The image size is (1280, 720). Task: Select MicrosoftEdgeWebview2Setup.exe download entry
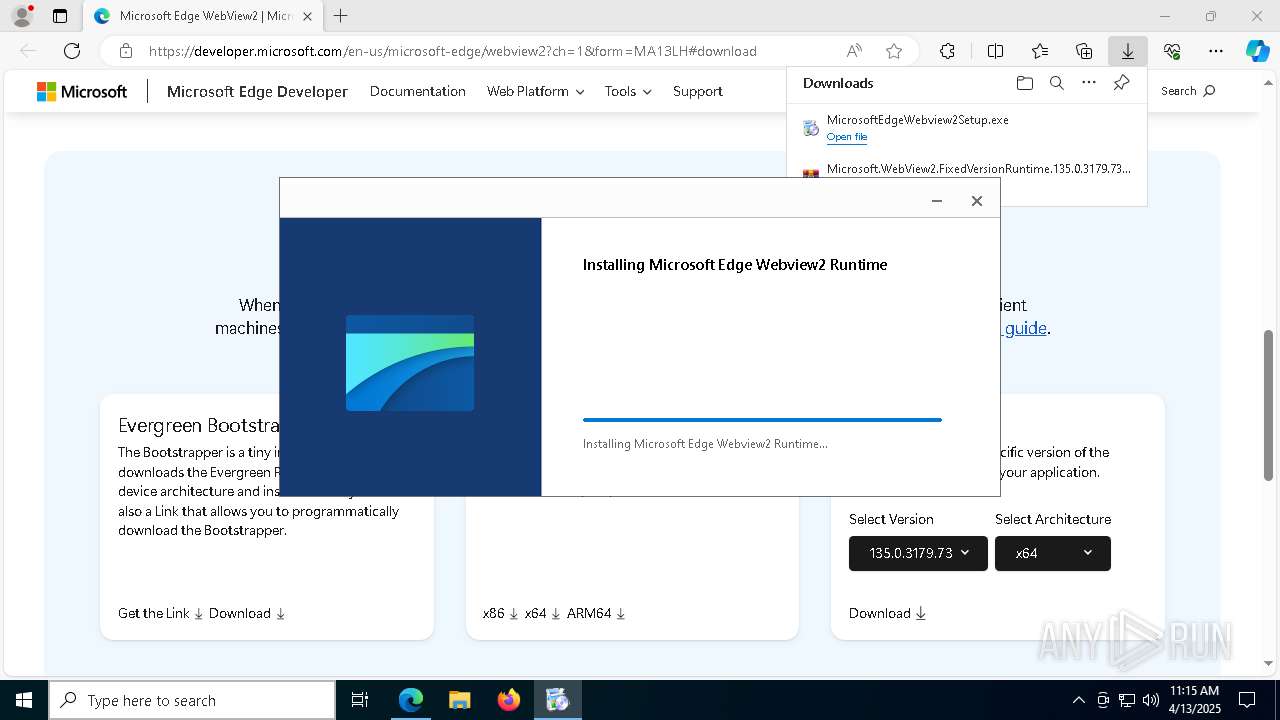pos(967,128)
